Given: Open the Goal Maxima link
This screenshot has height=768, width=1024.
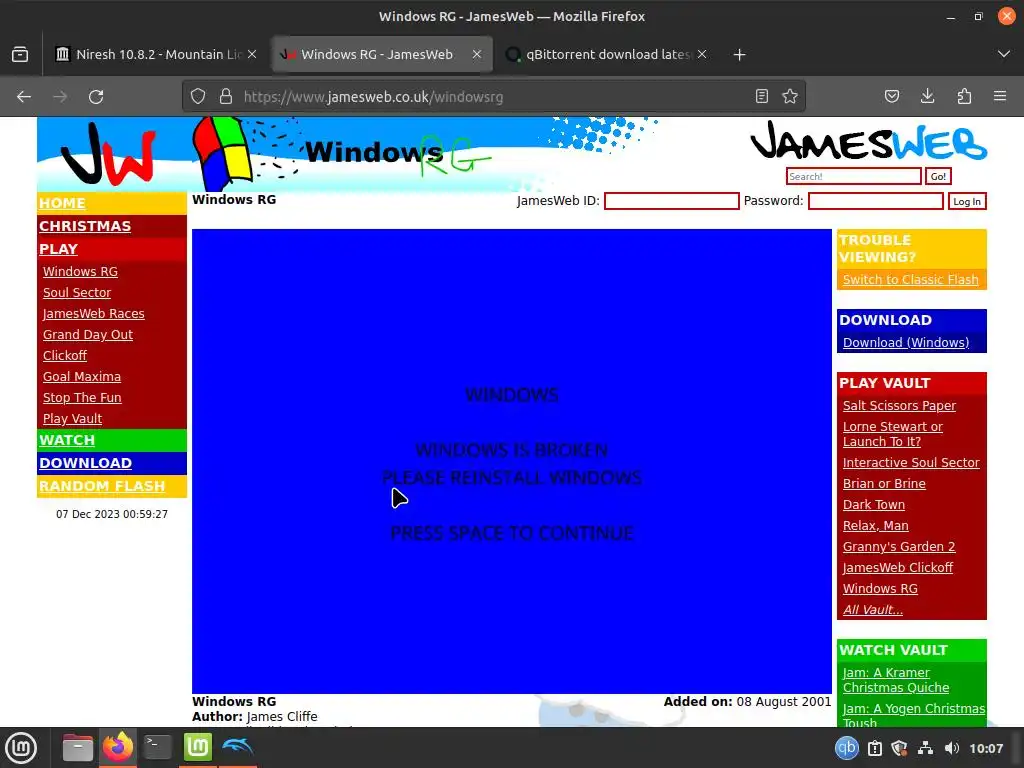Looking at the screenshot, I should point(82,376).
